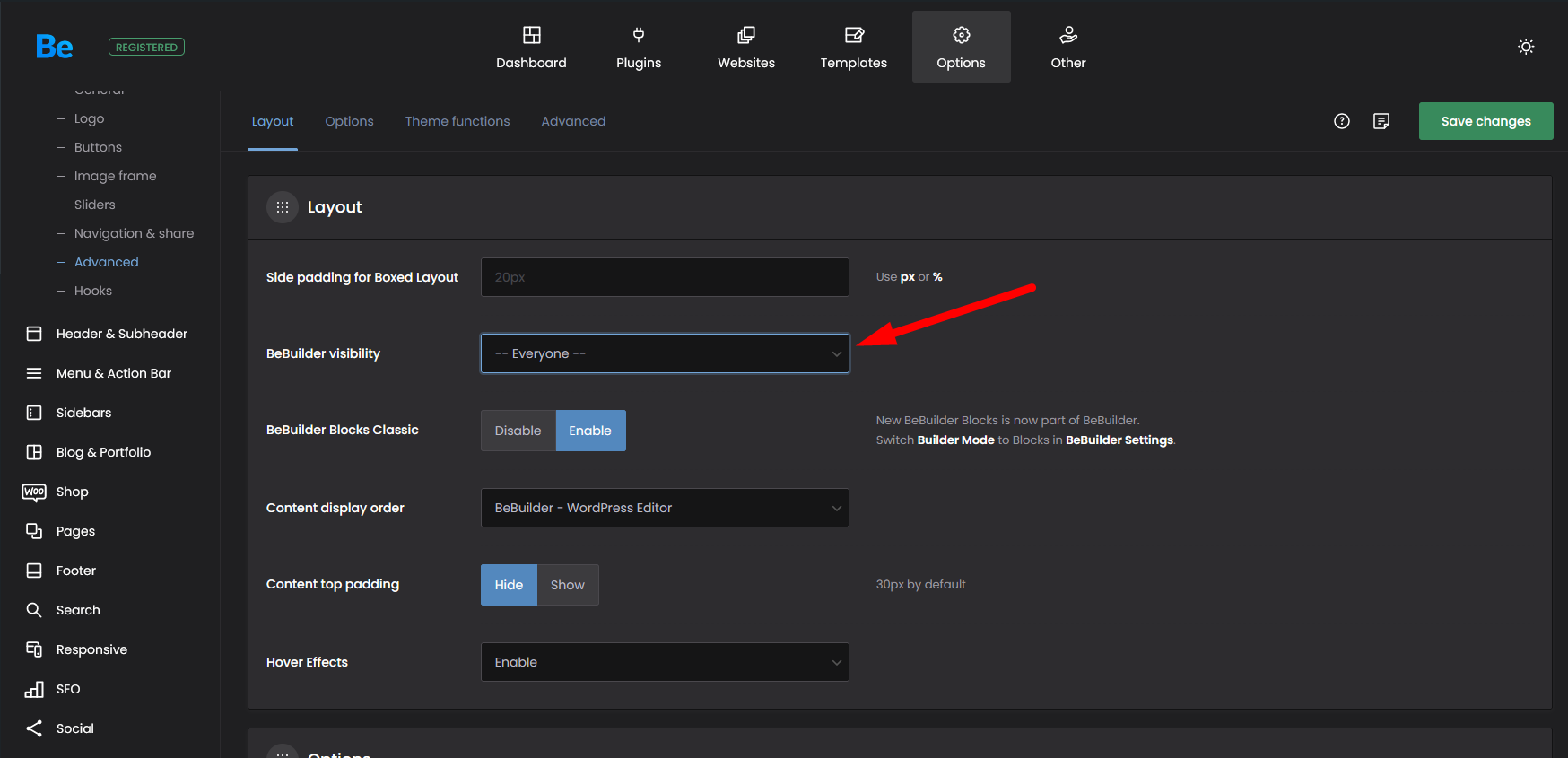
Task: Open the Other section
Action: point(1068,47)
